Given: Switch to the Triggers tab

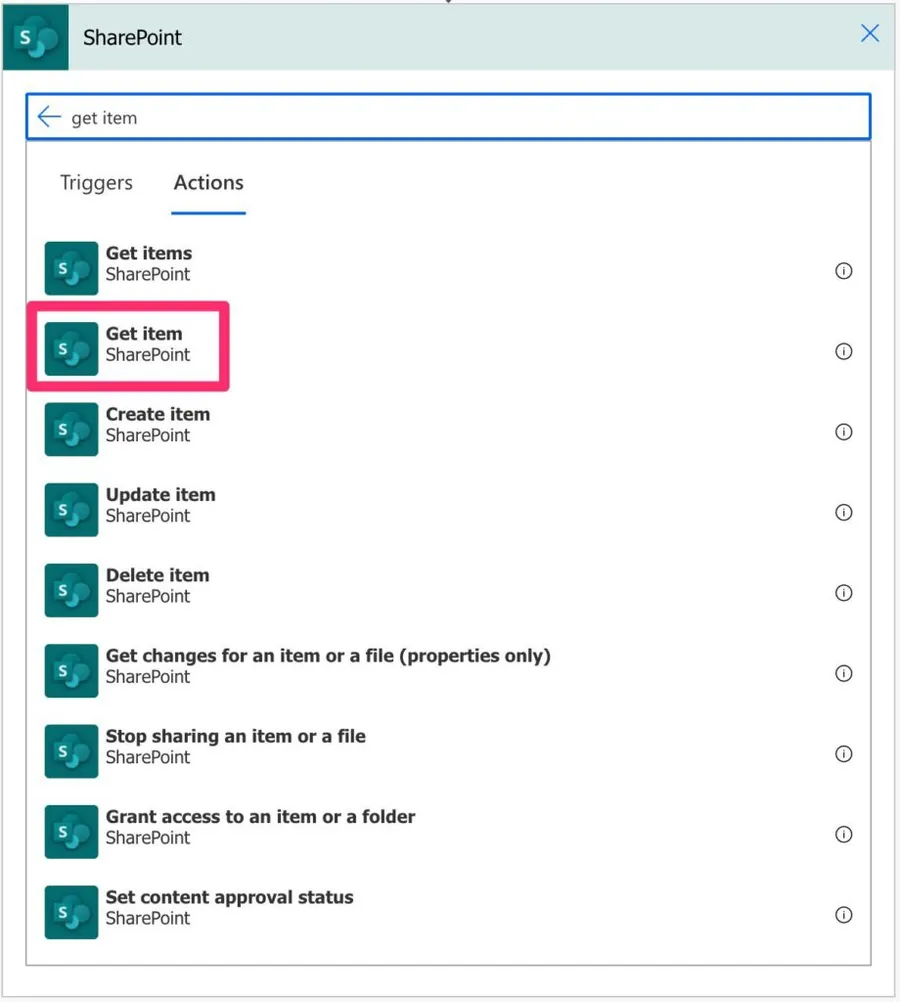Looking at the screenshot, I should (96, 183).
